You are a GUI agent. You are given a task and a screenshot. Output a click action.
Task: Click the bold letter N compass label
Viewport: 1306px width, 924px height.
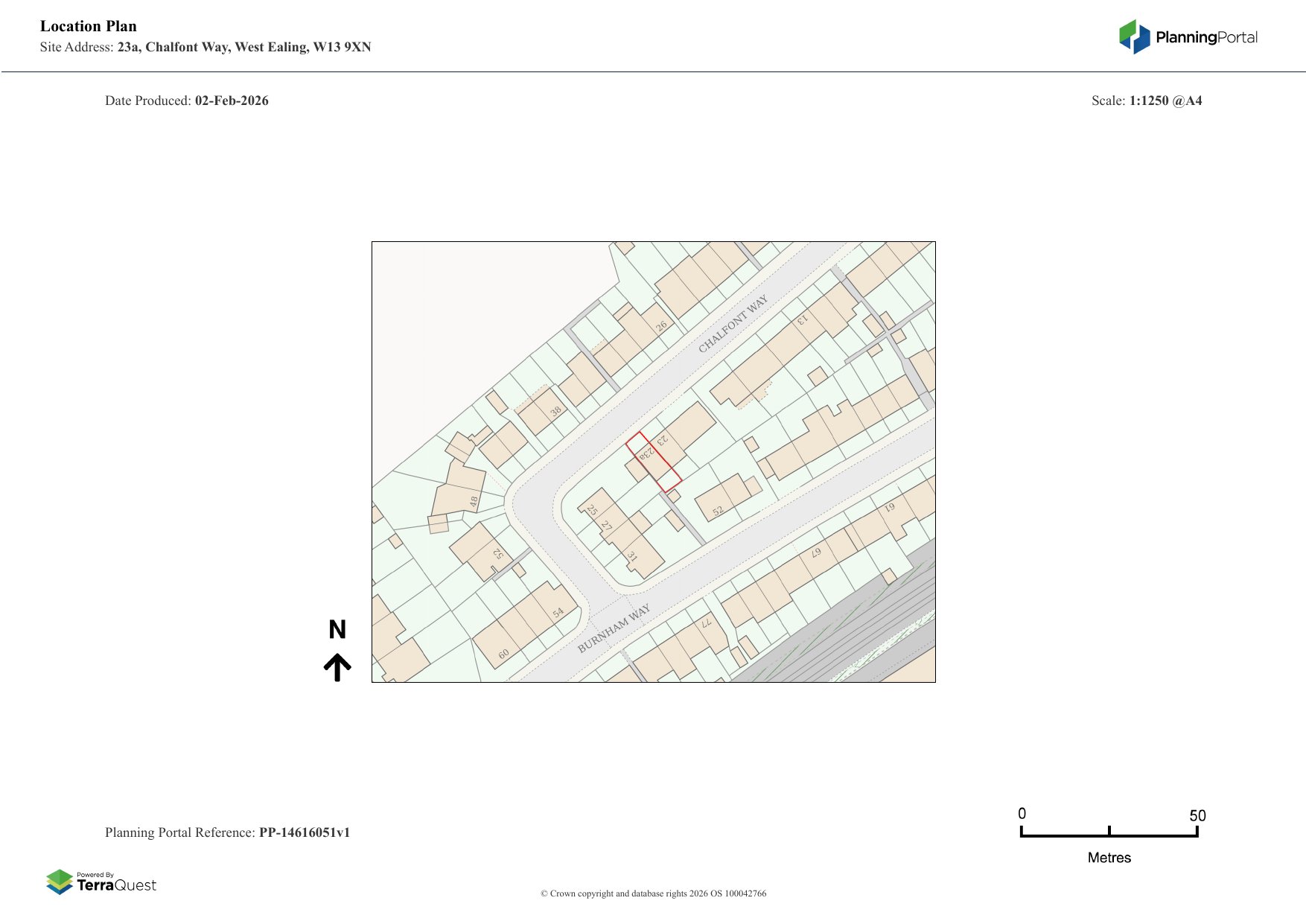[x=337, y=630]
